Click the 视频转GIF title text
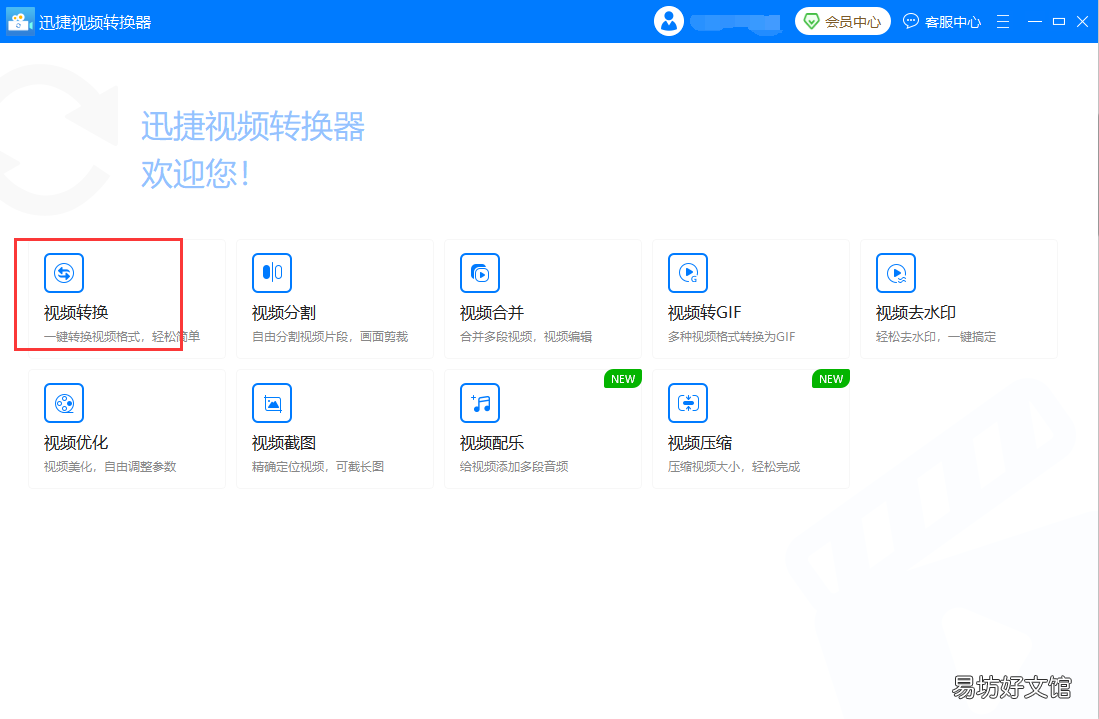Viewport: 1099px width, 719px height. [704, 313]
